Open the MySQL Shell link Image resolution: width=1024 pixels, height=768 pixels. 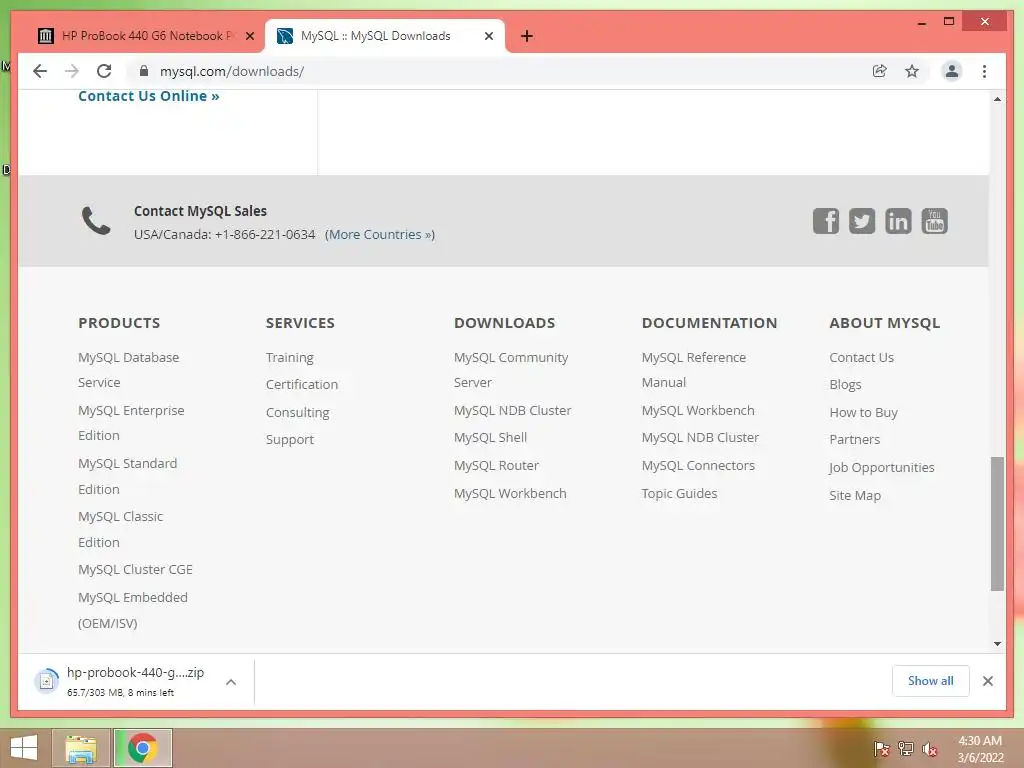coord(490,438)
